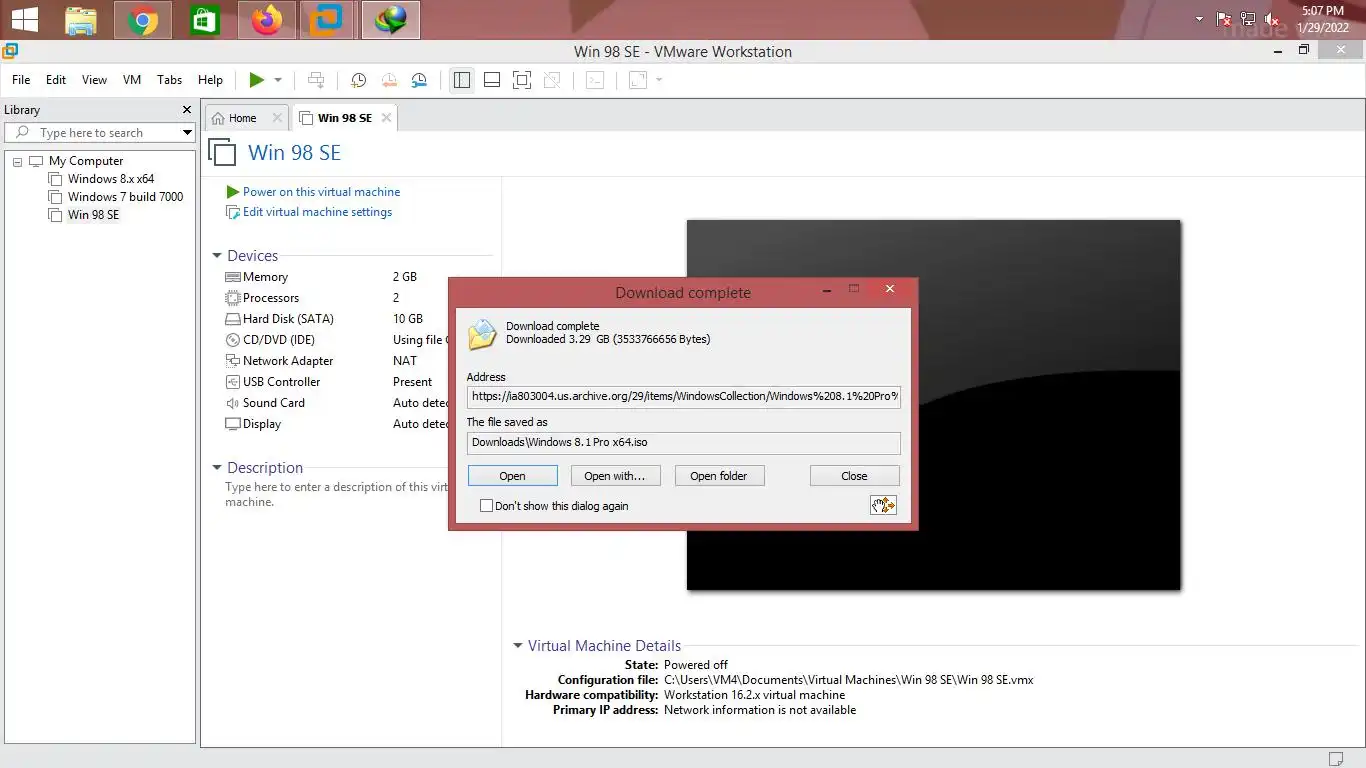Open the stretch view dropdown arrow
This screenshot has height=768, width=1366.
pos(659,80)
